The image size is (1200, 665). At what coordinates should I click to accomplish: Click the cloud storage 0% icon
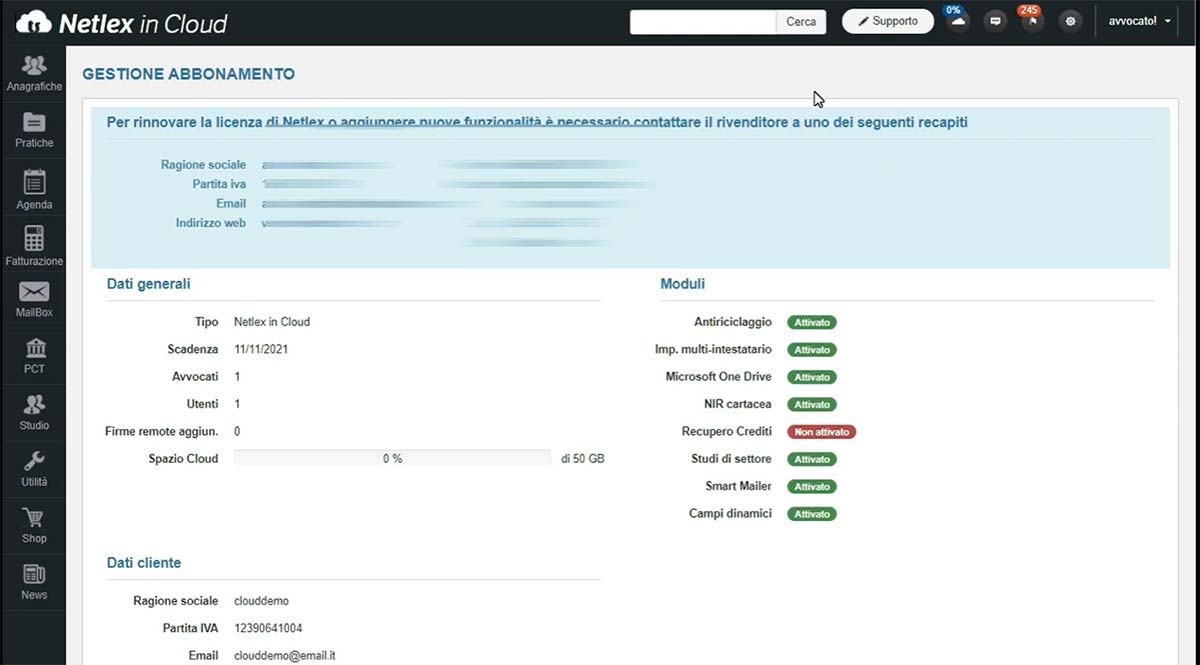[958, 21]
